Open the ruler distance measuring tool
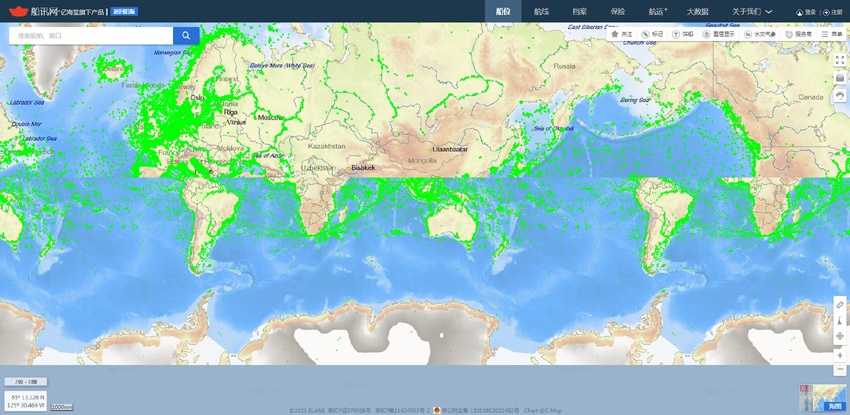850x415 pixels. (x=840, y=304)
